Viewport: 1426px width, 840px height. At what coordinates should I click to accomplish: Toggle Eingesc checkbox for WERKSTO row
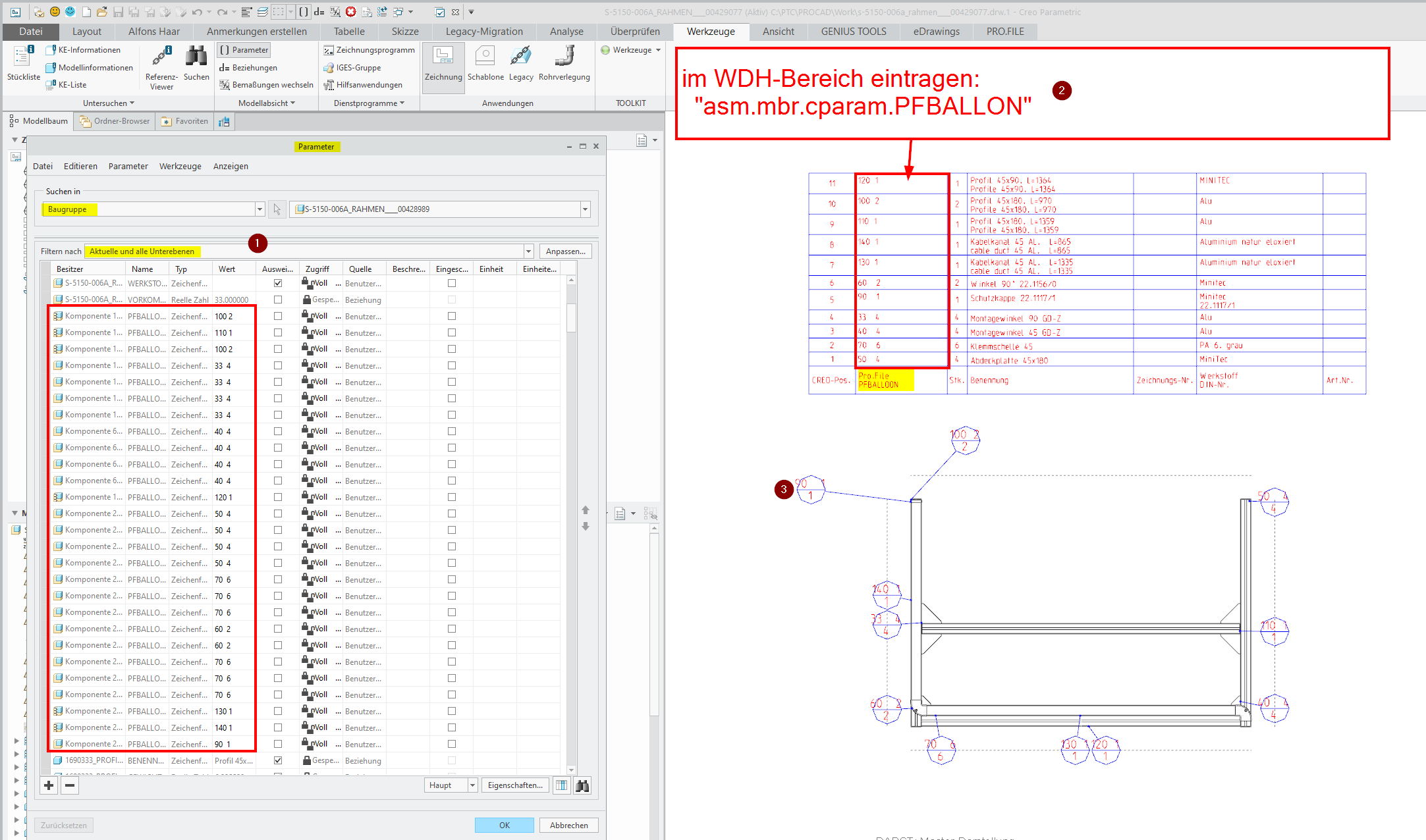click(452, 283)
